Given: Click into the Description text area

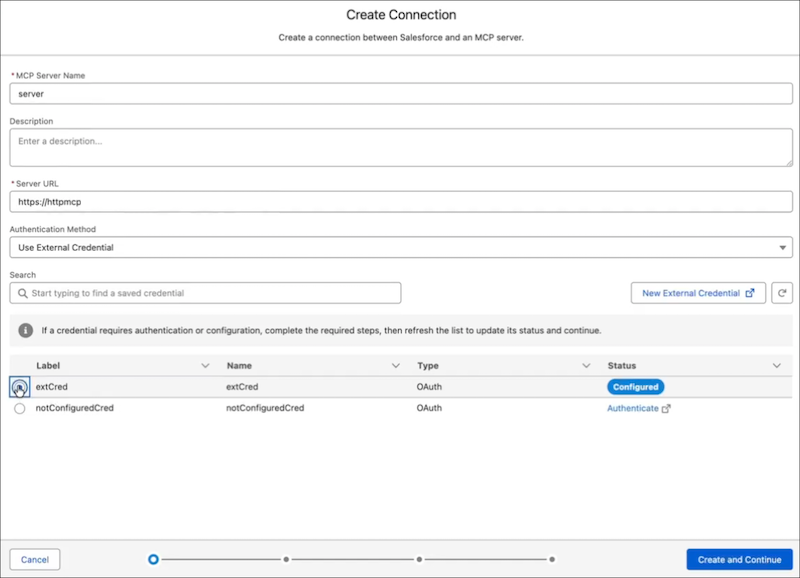Looking at the screenshot, I should (401, 147).
